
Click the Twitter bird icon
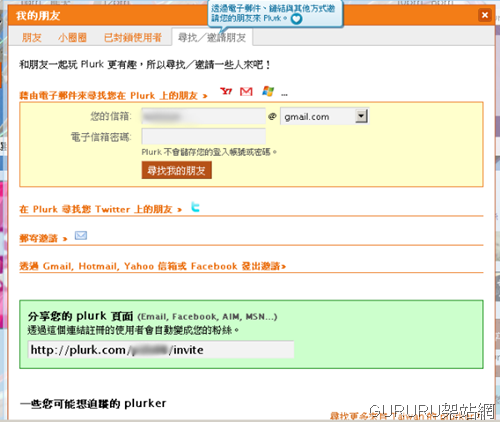(195, 207)
